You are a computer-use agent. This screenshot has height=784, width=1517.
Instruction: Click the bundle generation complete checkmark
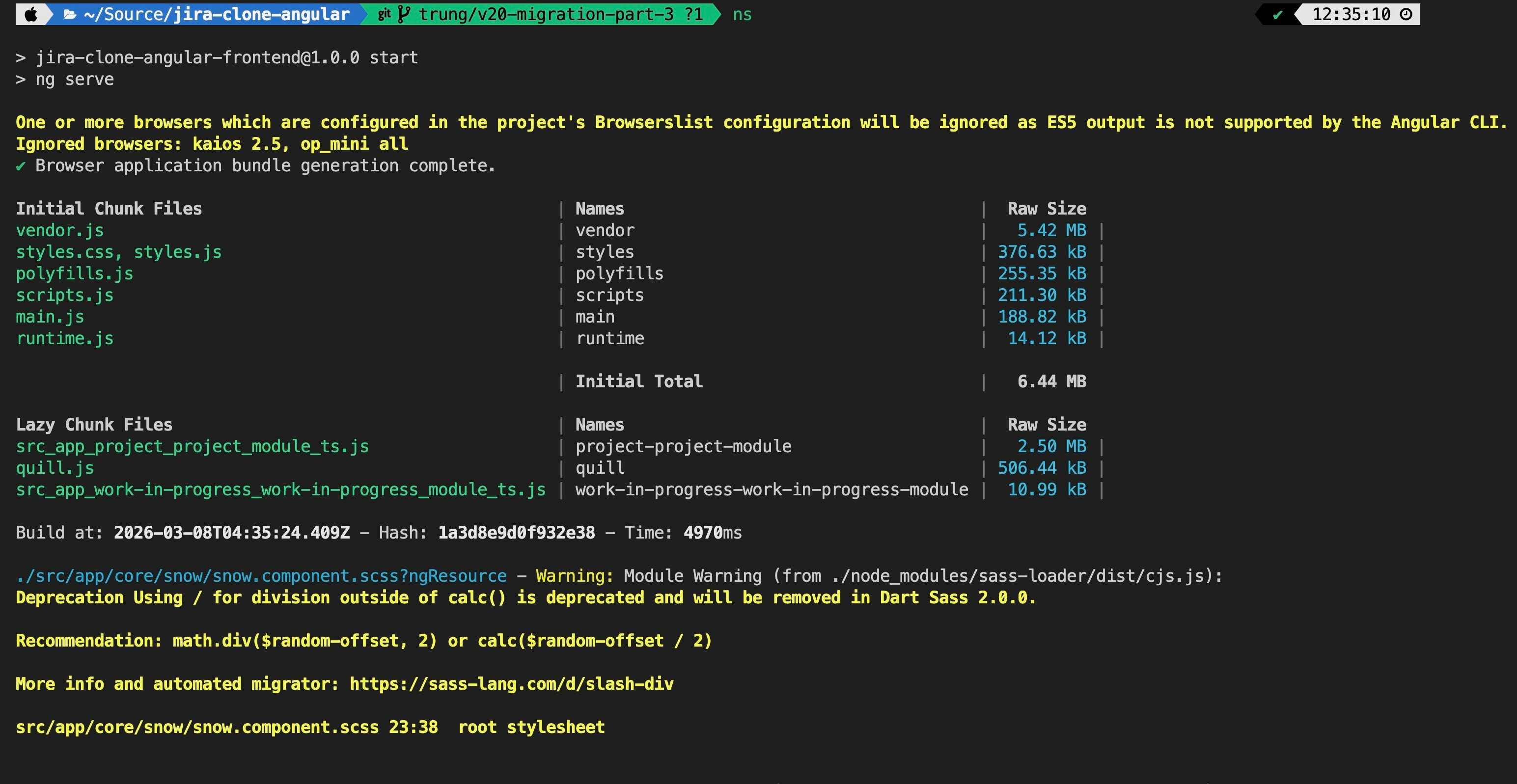tap(21, 166)
